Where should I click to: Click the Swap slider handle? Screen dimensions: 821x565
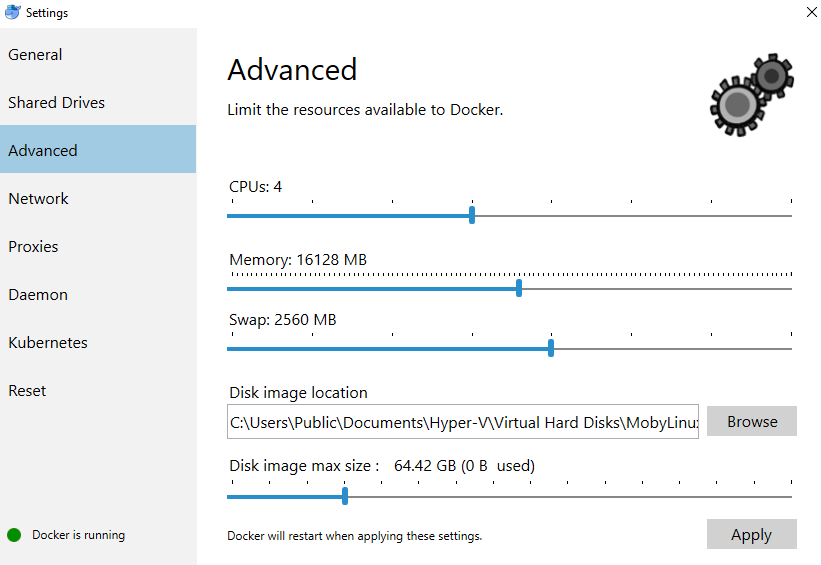coord(551,348)
